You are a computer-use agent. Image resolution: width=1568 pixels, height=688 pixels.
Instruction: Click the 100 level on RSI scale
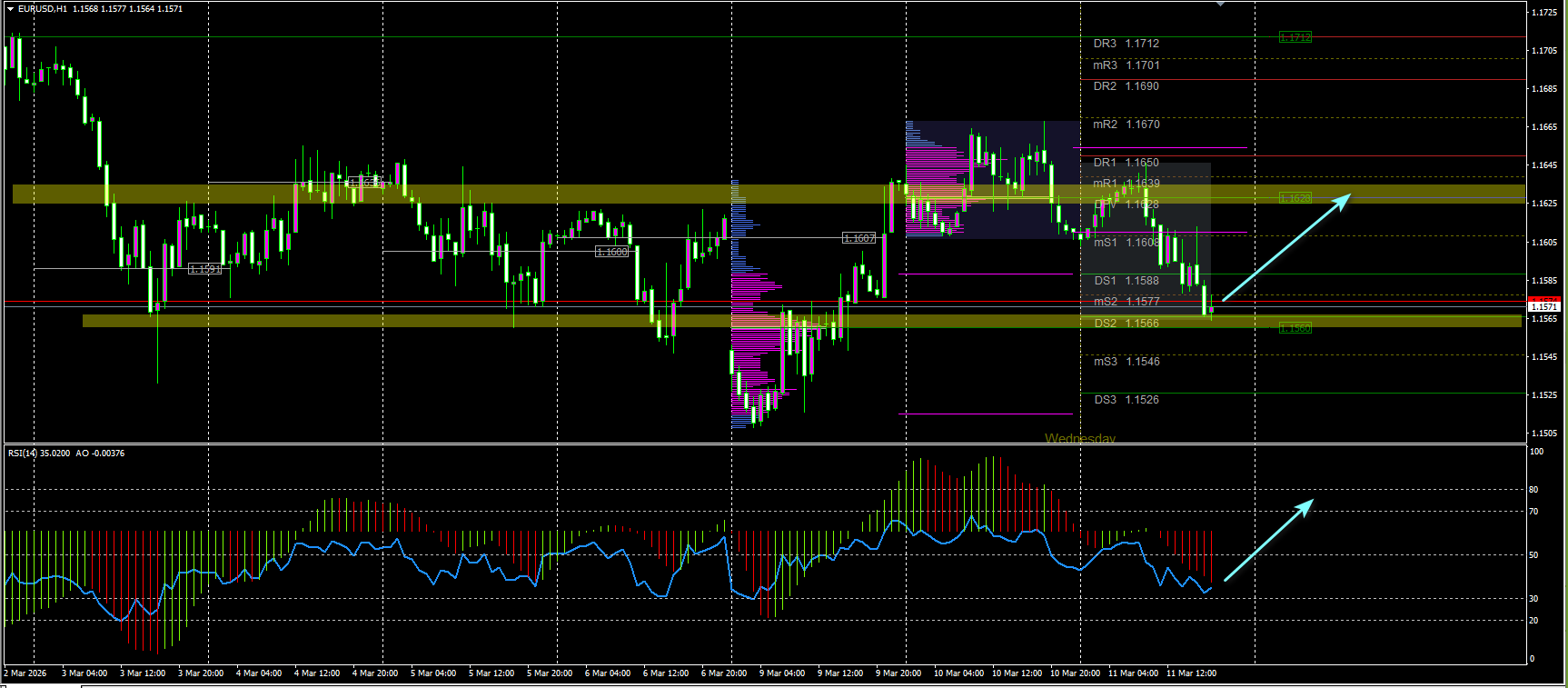(x=1536, y=452)
